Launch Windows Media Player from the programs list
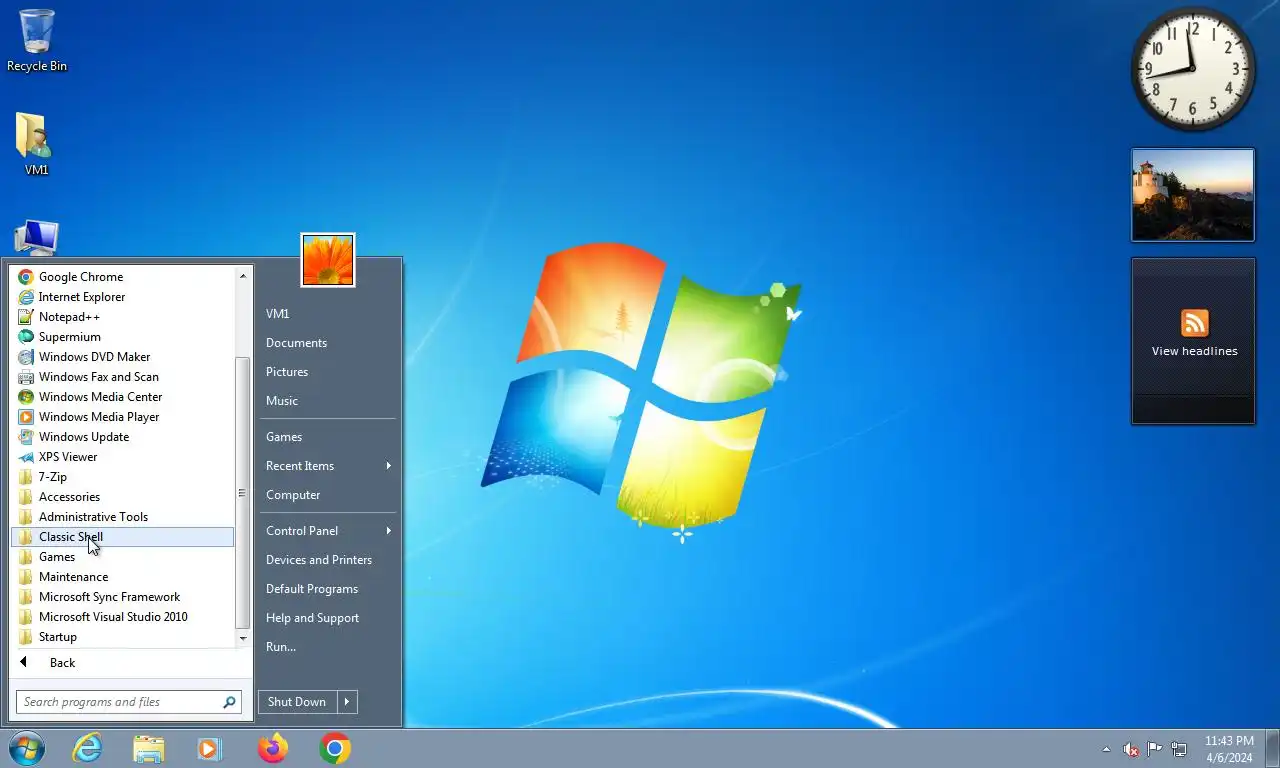The image size is (1280, 768). pyautogui.click(x=122, y=417)
